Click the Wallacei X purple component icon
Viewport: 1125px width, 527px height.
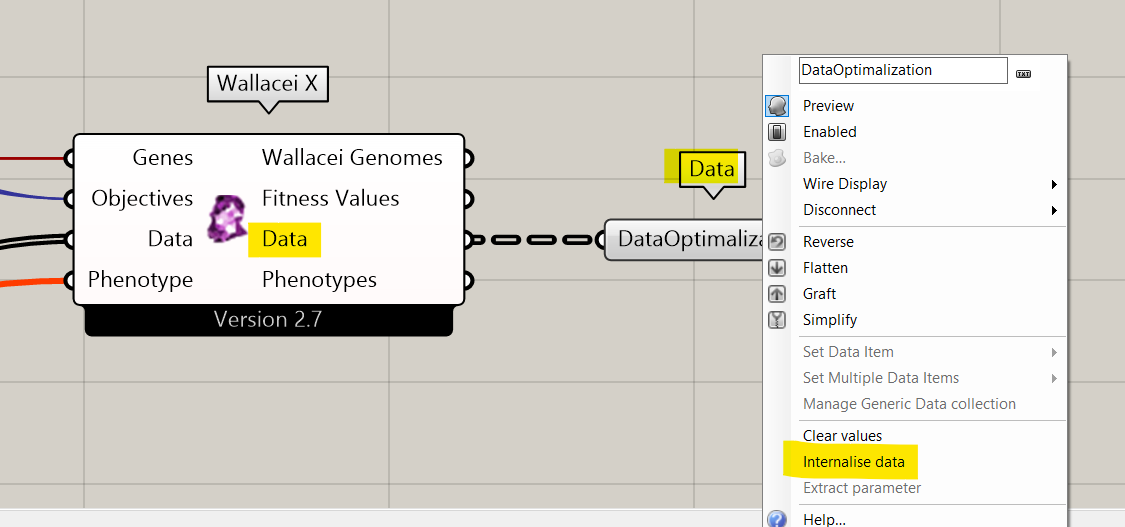click(227, 218)
